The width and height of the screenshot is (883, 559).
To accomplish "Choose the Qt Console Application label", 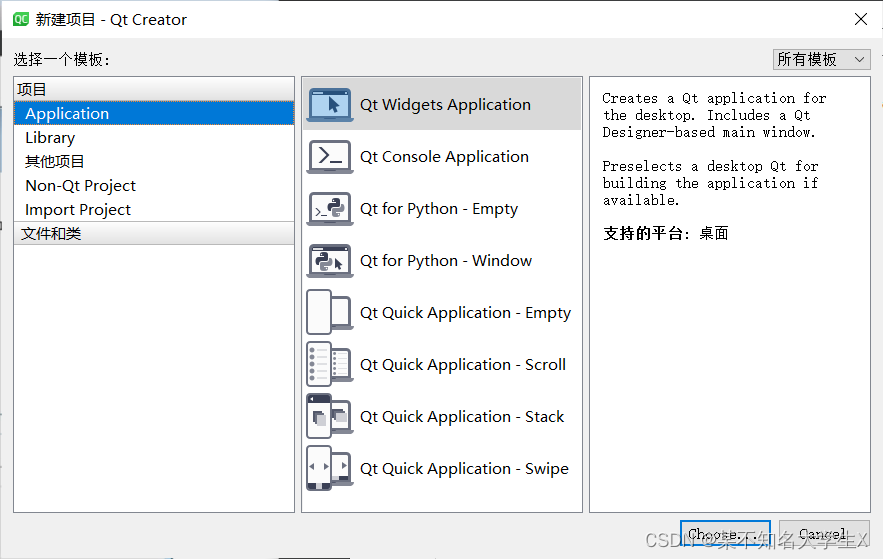I will coord(444,156).
